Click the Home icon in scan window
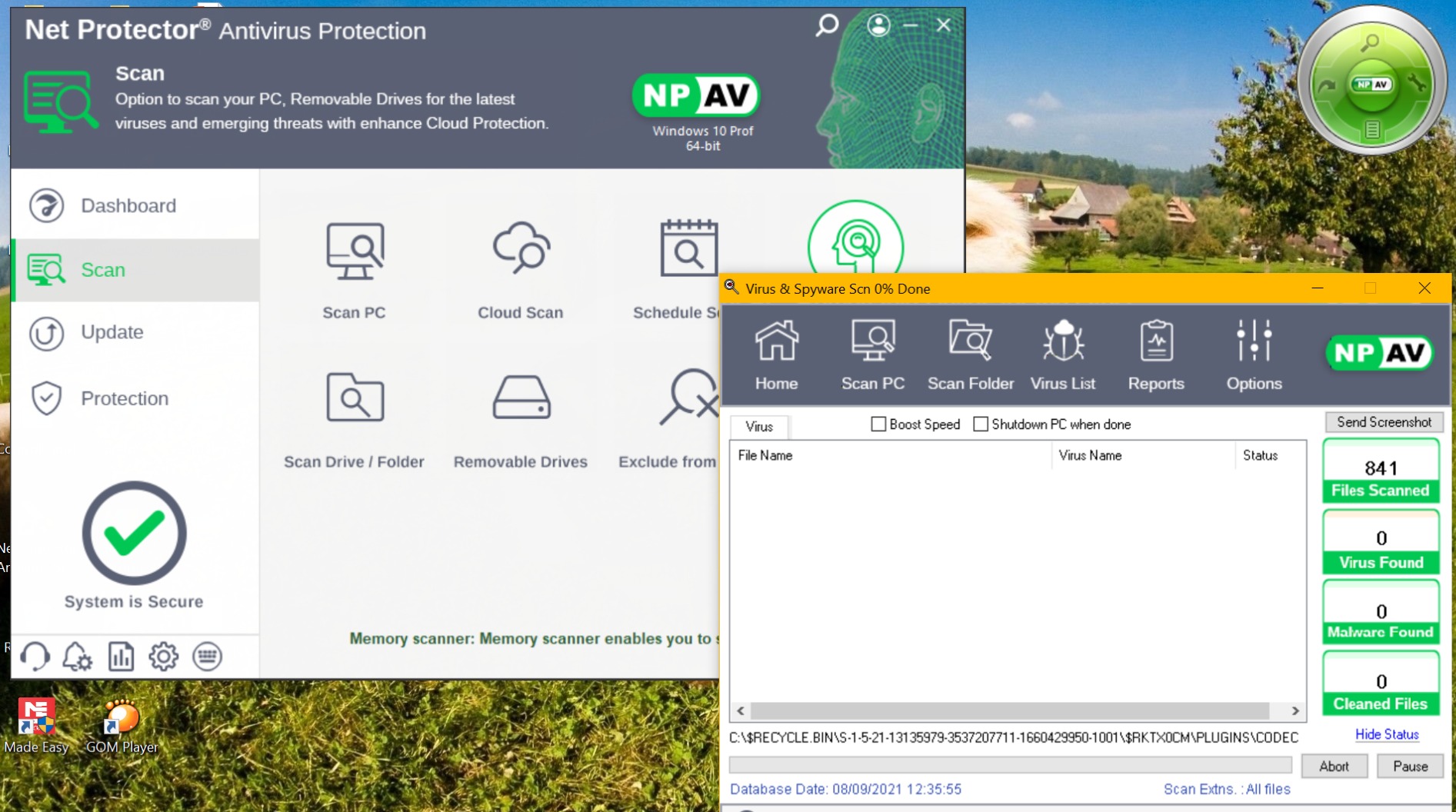This screenshot has width=1456, height=812. (775, 354)
